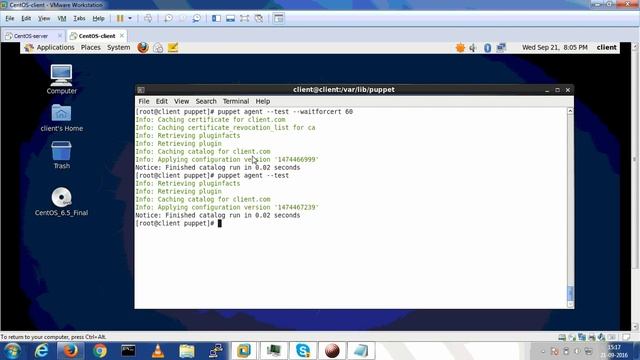Click the 'puppet agent --test --waitforcert 60' command

pos(285,111)
